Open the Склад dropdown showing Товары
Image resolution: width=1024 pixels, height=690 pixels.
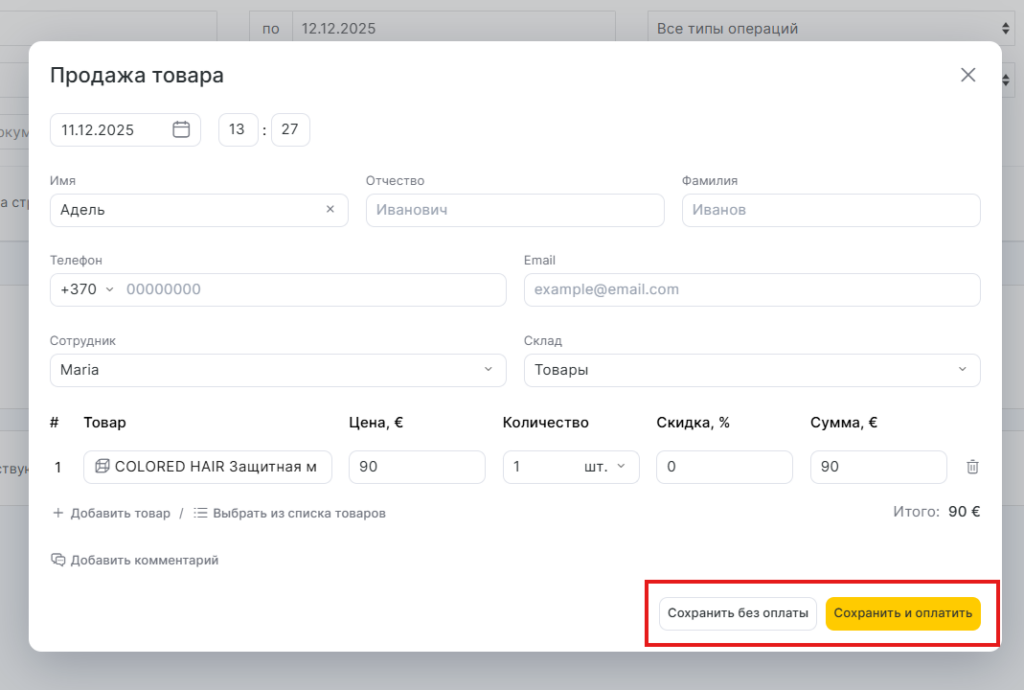751,370
